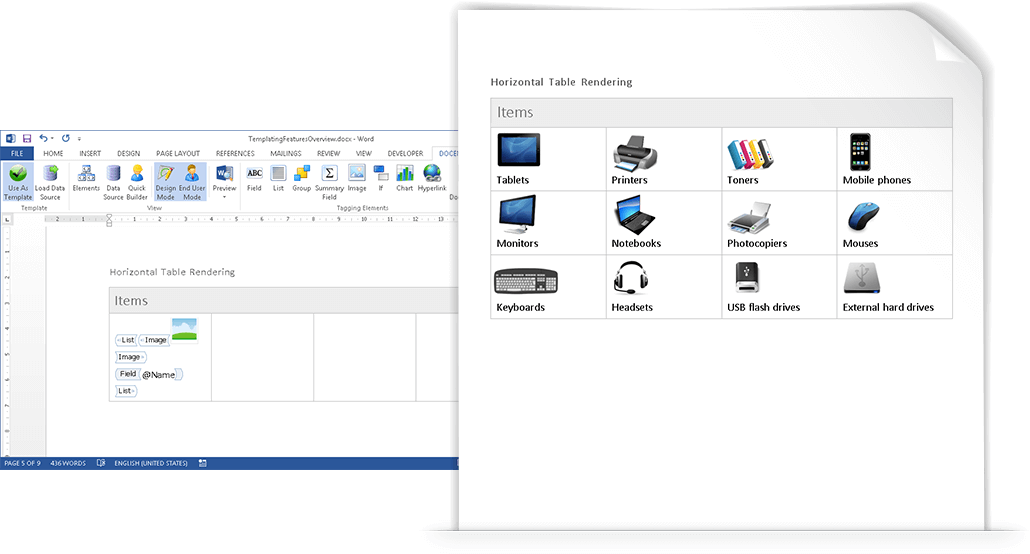Open Customize Quick Access Toolbar arrow

coord(79,139)
